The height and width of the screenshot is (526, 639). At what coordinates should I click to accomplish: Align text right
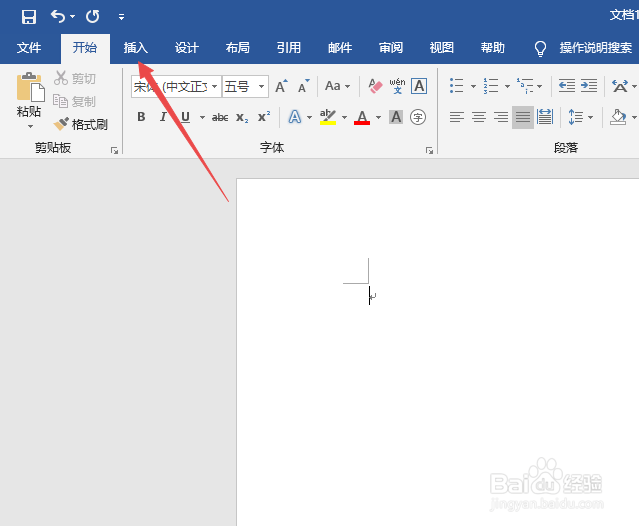point(501,117)
